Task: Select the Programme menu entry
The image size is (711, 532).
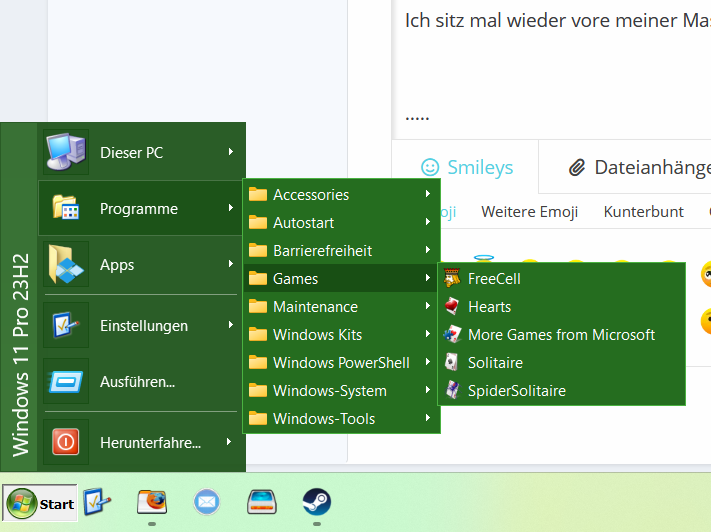Action: [x=141, y=208]
